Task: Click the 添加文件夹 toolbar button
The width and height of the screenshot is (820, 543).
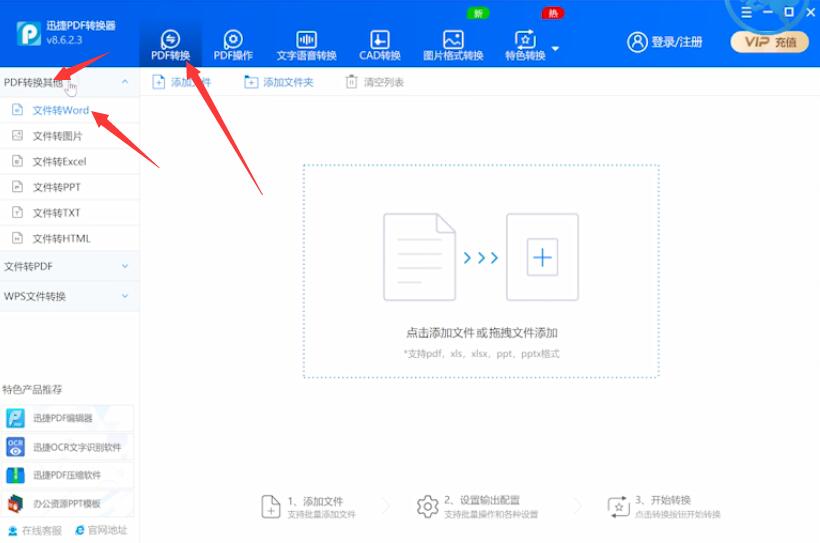Action: 279,82
